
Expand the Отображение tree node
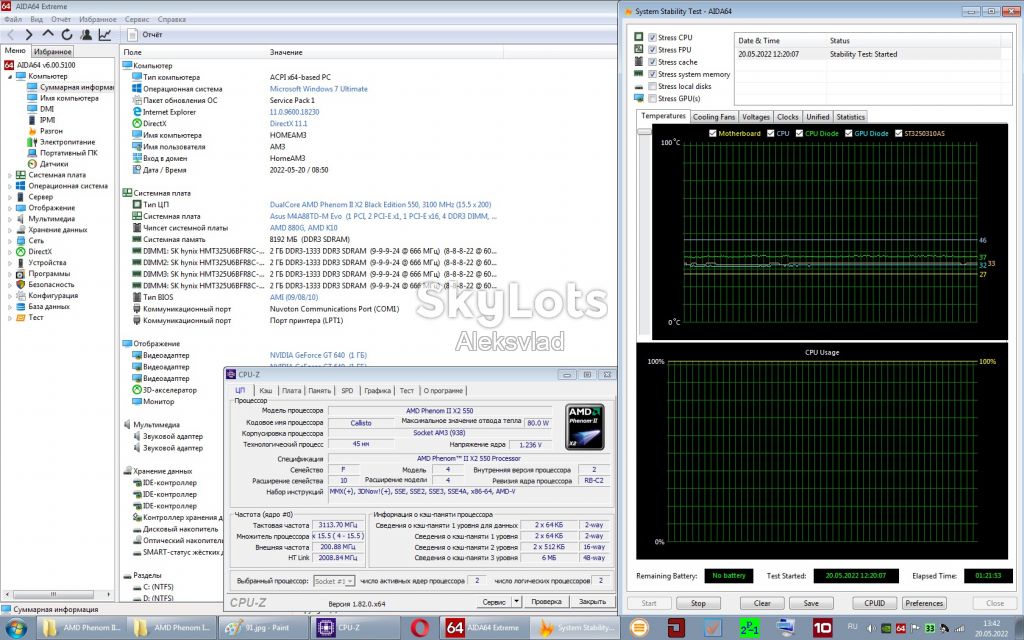coord(10,208)
